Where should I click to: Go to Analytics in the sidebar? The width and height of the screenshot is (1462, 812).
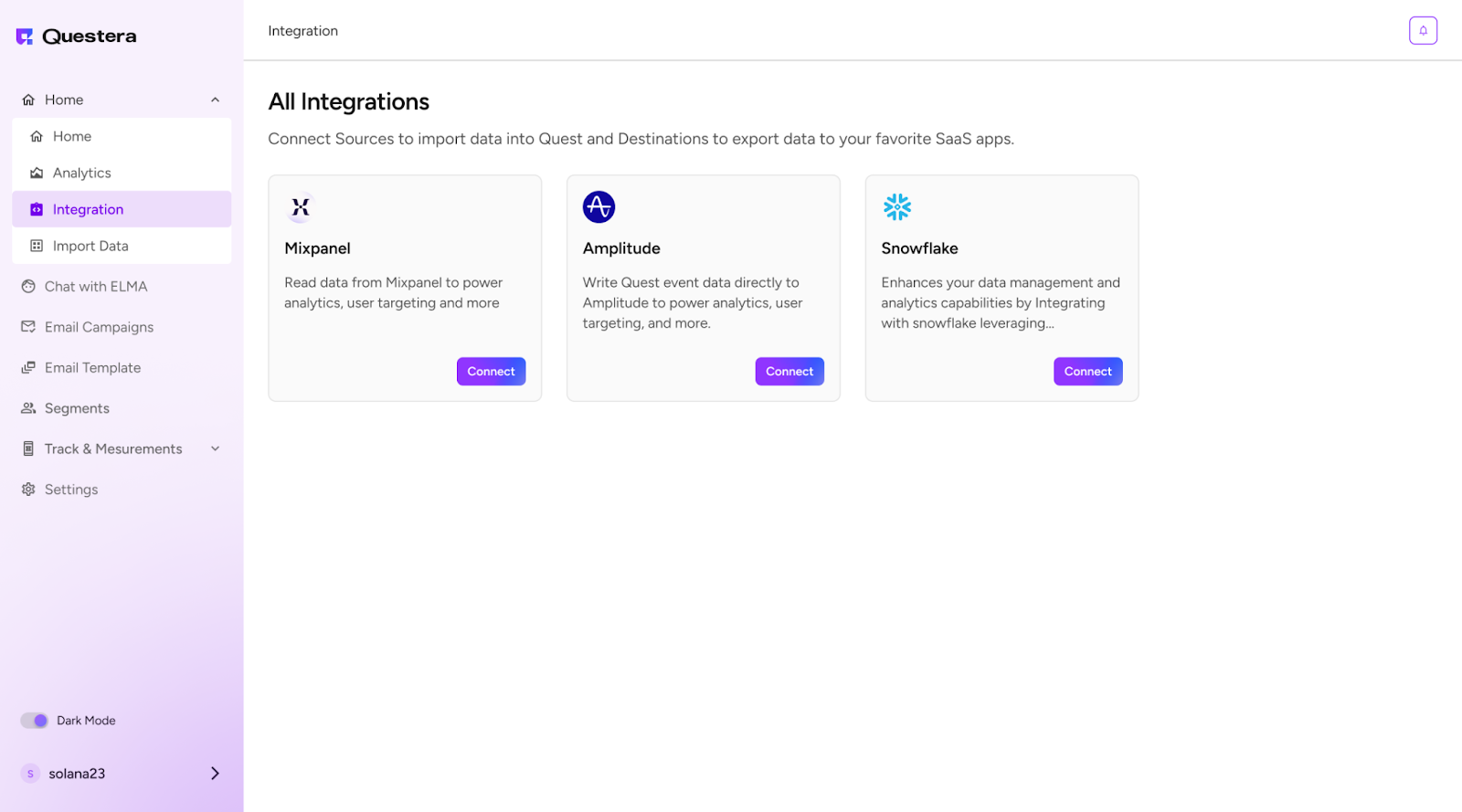81,173
